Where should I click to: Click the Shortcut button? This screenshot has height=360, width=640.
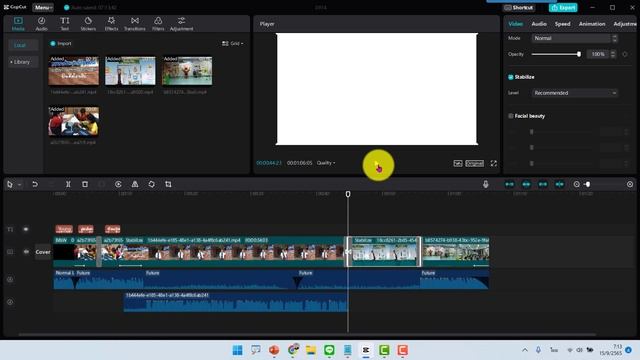coord(519,7)
